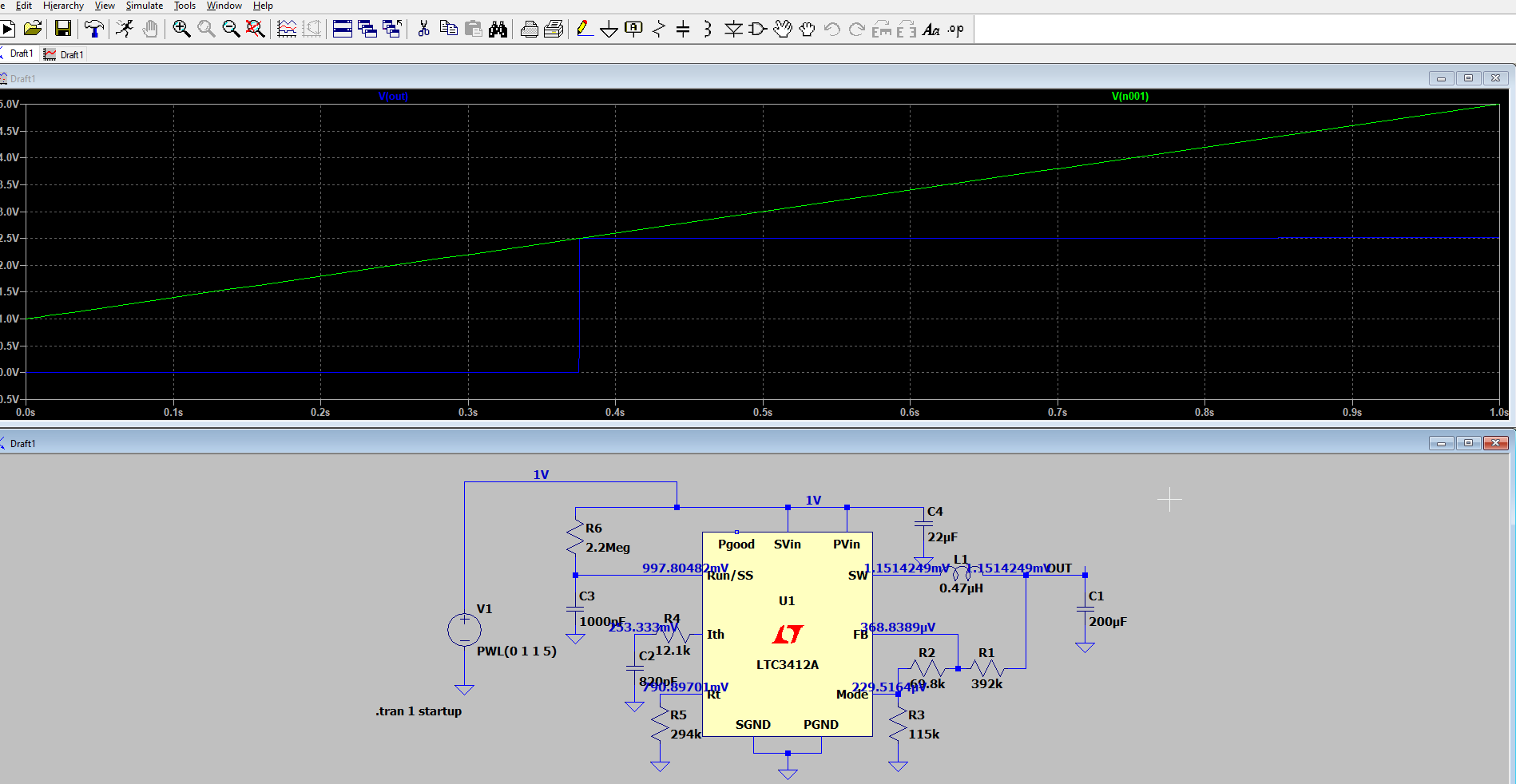Click the 200µF value of C1

click(1108, 622)
